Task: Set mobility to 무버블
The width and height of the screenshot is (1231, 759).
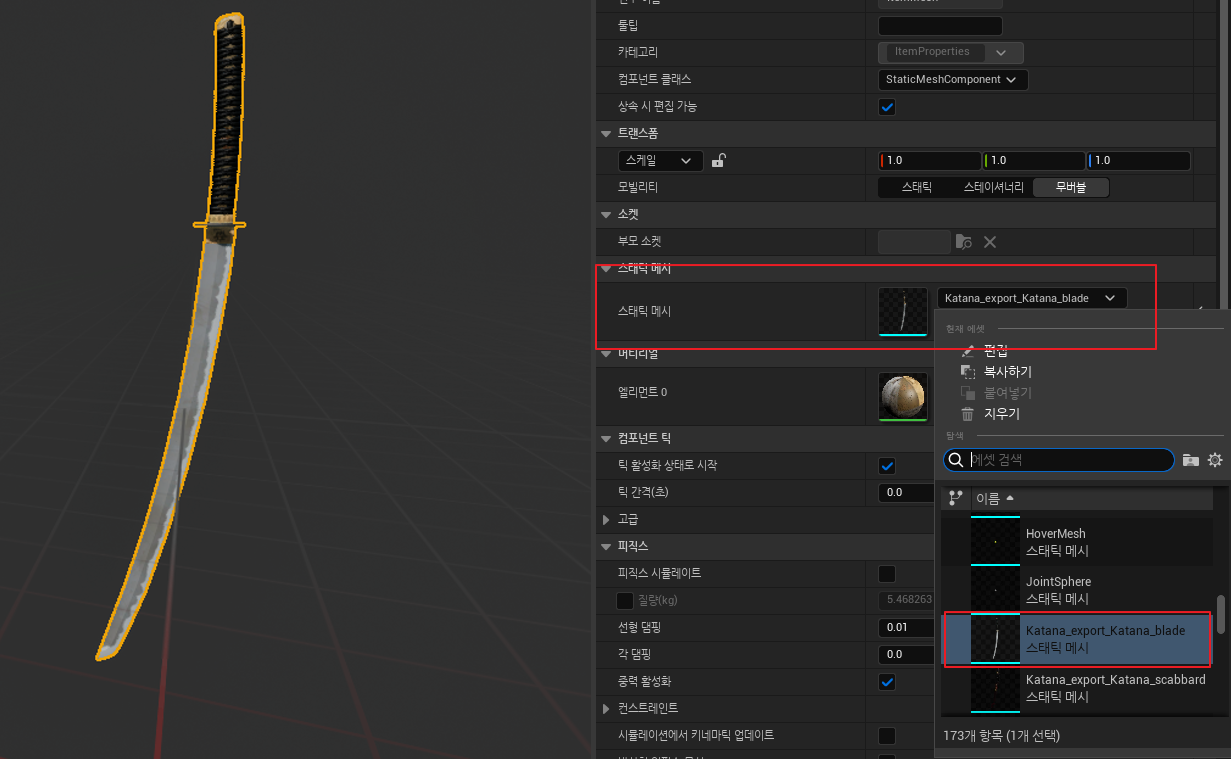Action: coord(1071,187)
